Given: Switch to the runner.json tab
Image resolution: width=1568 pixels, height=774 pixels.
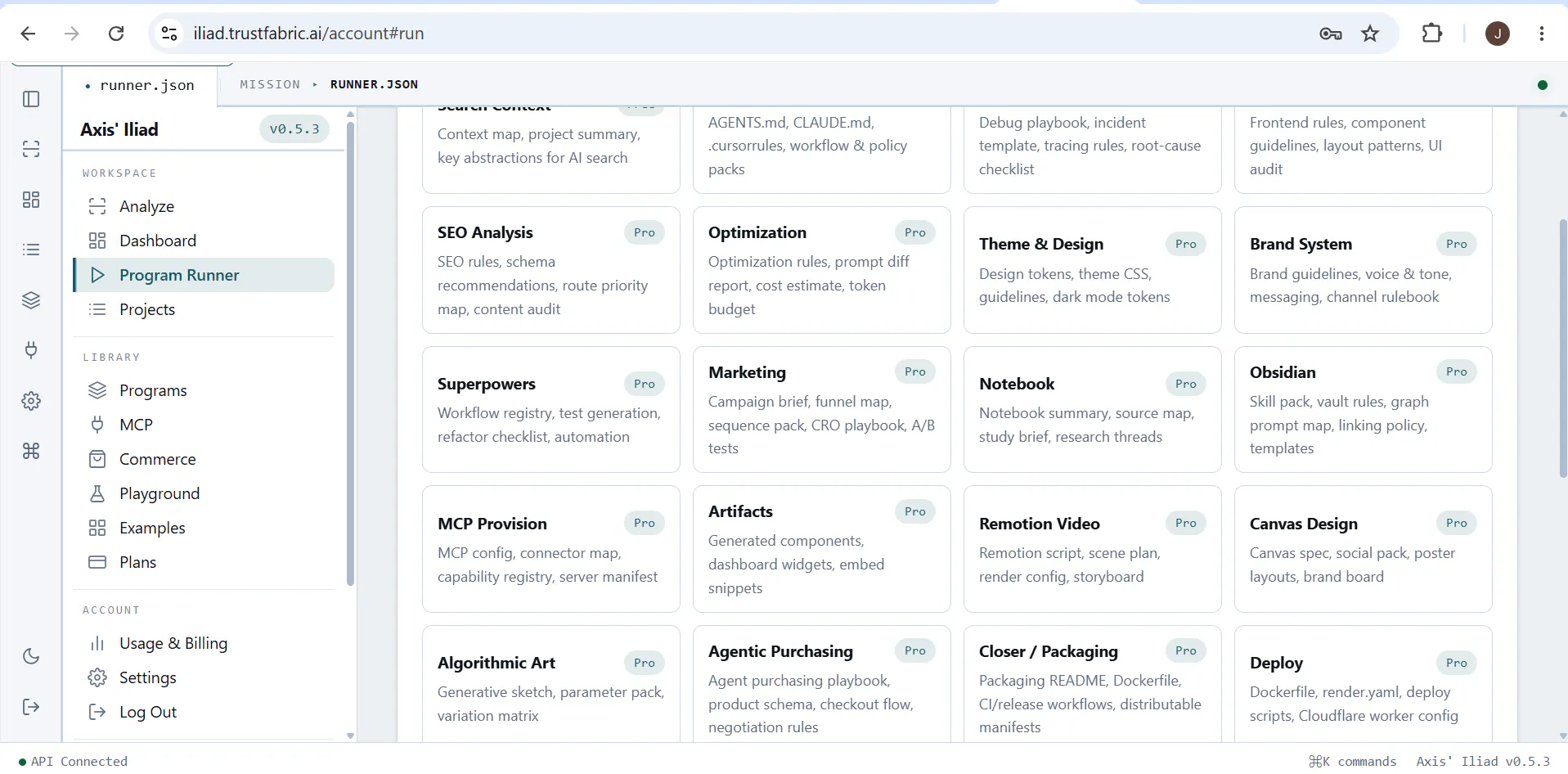Looking at the screenshot, I should click(x=140, y=85).
